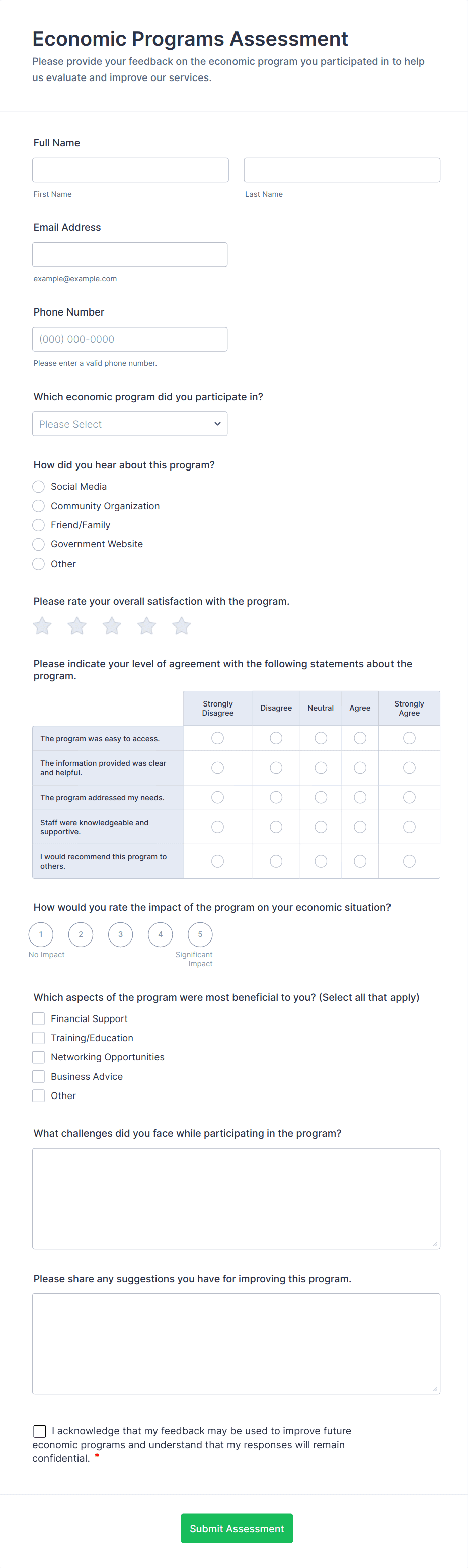468x1568 pixels.
Task: Select the second satisfaction star
Action: (76, 625)
